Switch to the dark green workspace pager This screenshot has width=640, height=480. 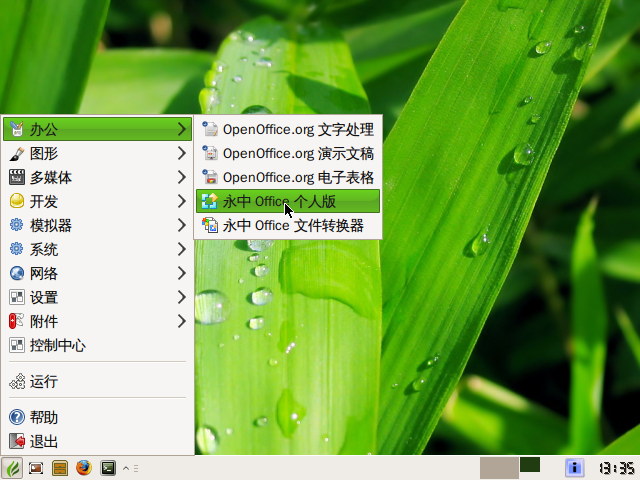click(x=530, y=464)
